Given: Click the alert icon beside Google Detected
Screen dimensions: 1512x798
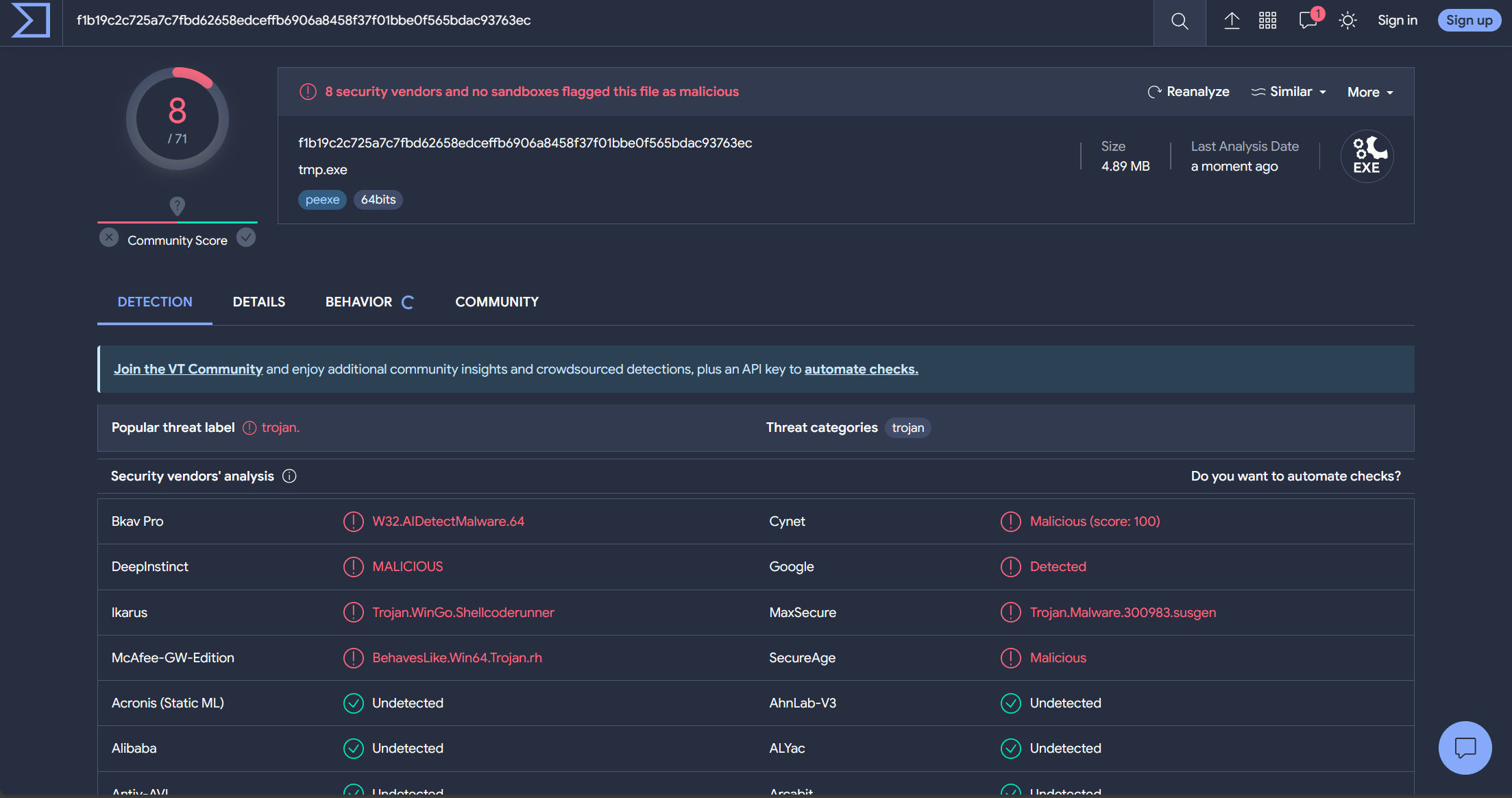Looking at the screenshot, I should (1011, 567).
